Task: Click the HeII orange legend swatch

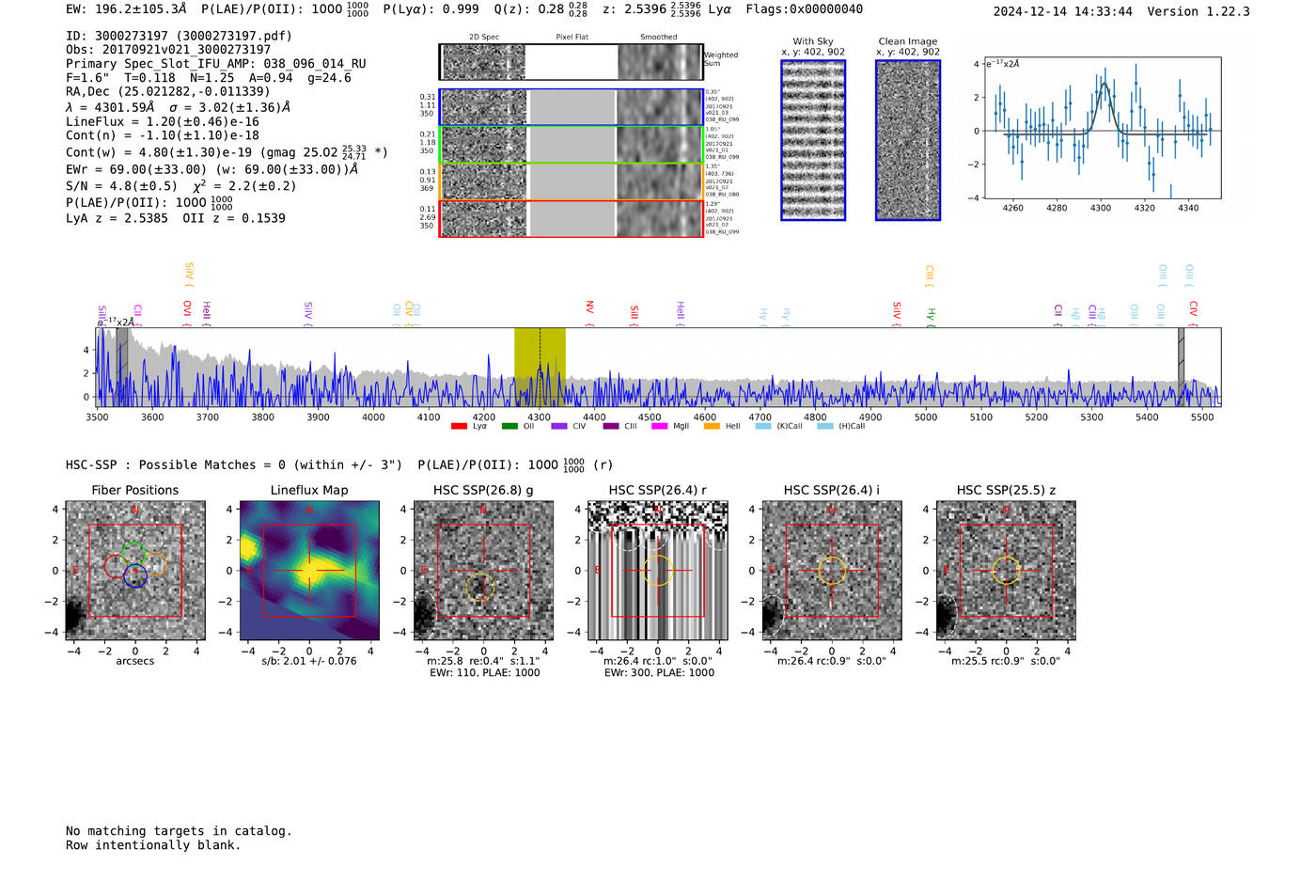Action: click(x=712, y=427)
